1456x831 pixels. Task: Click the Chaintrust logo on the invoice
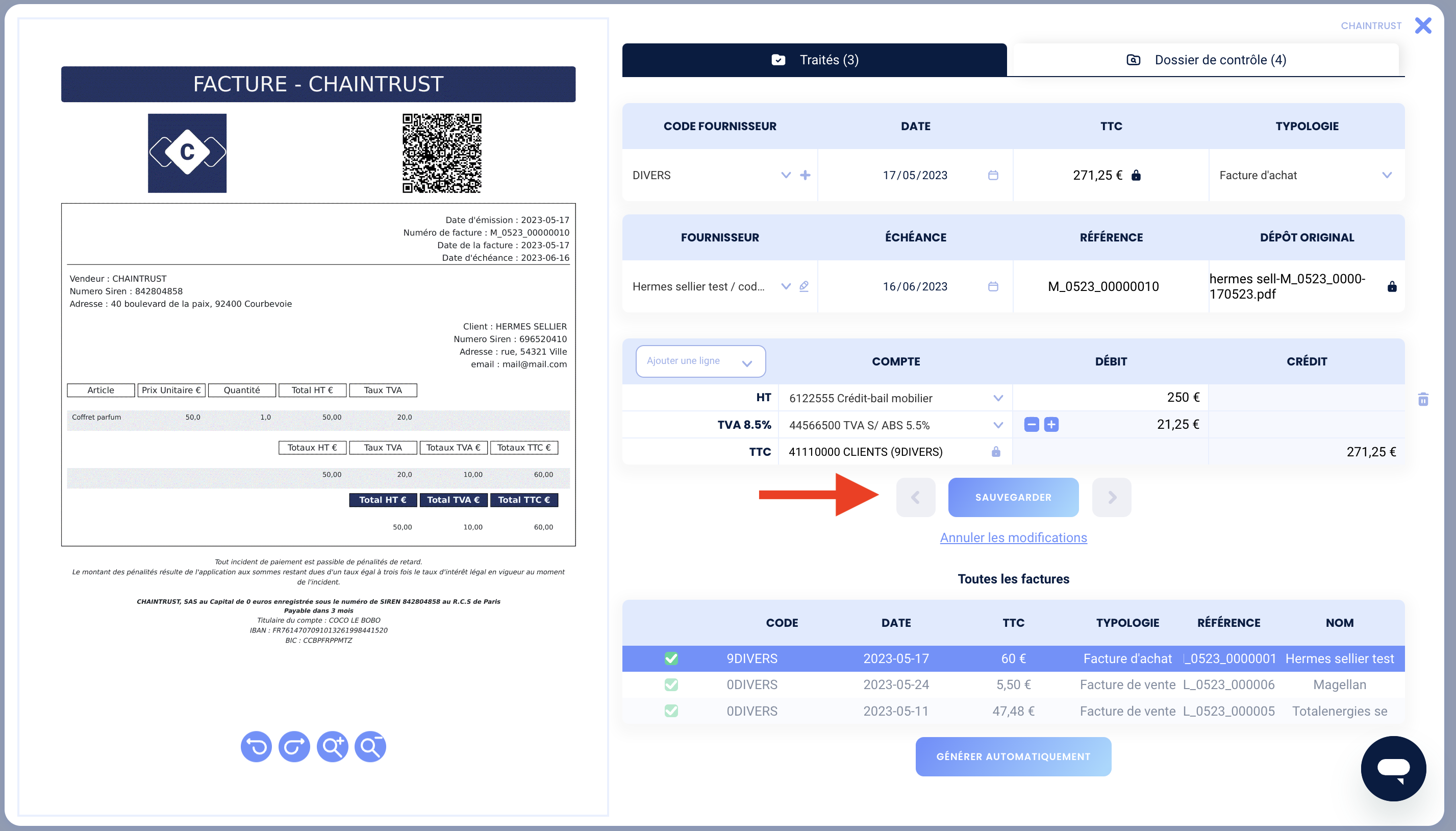point(187,153)
